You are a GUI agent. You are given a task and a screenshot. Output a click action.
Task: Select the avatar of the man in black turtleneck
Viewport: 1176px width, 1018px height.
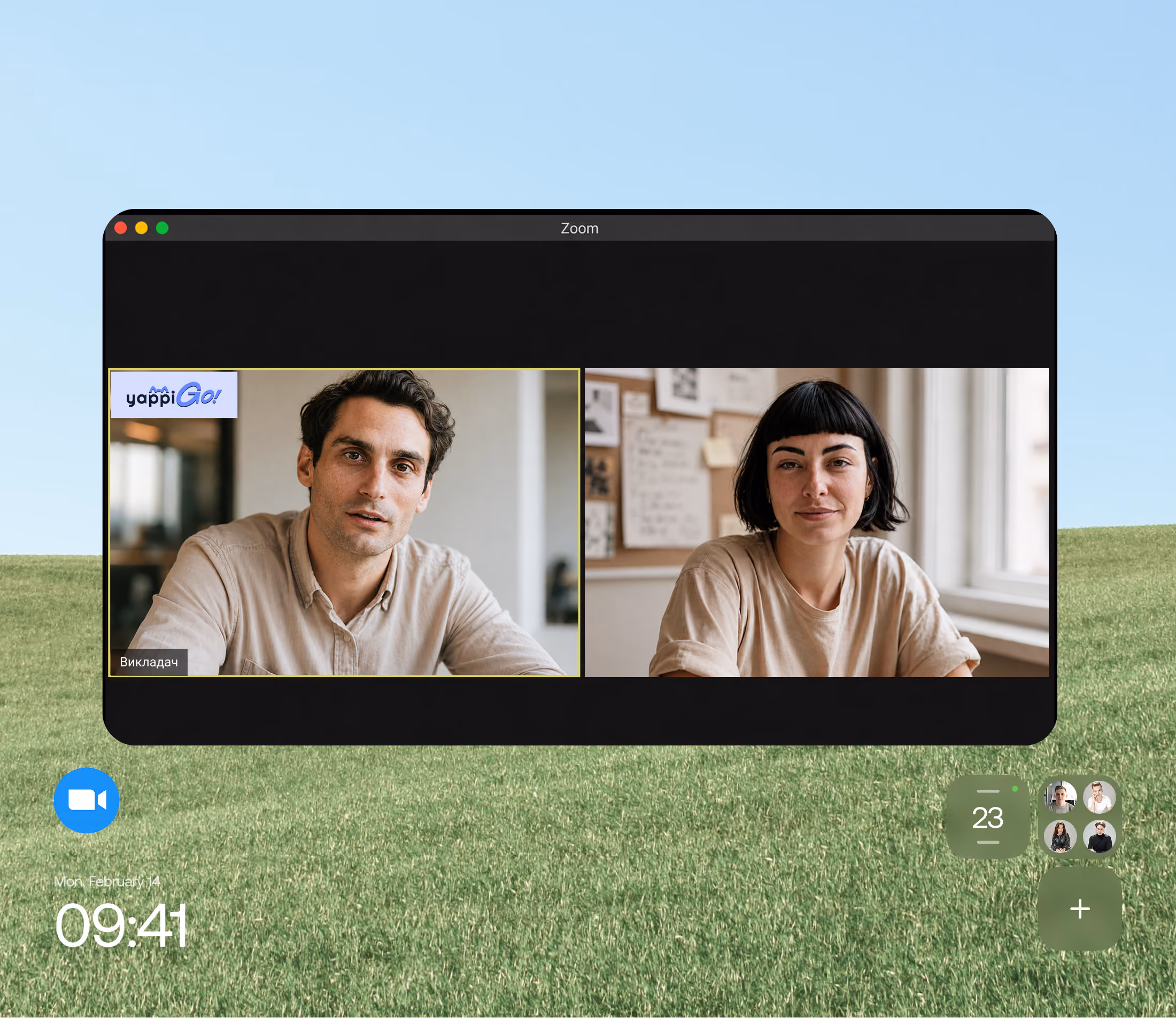tap(1100, 836)
